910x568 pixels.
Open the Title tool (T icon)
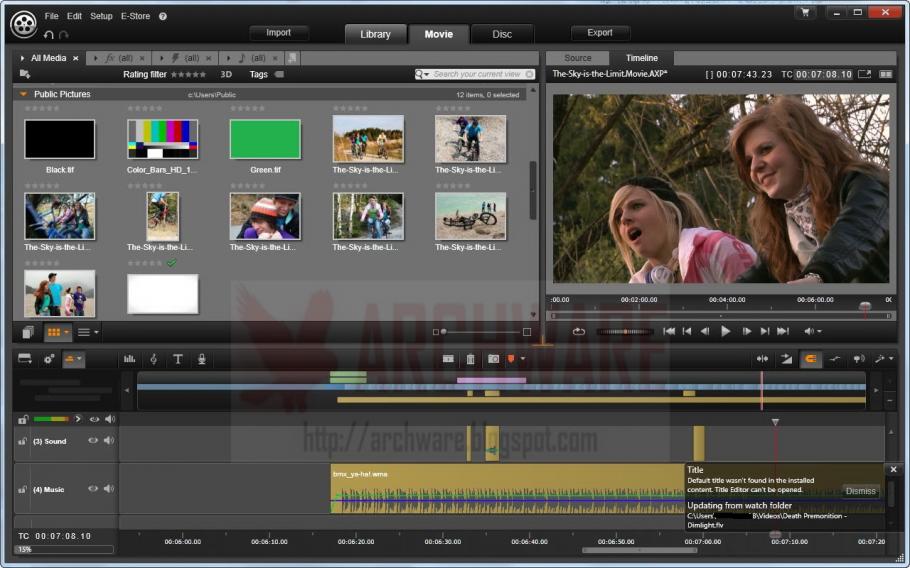pyautogui.click(x=178, y=359)
